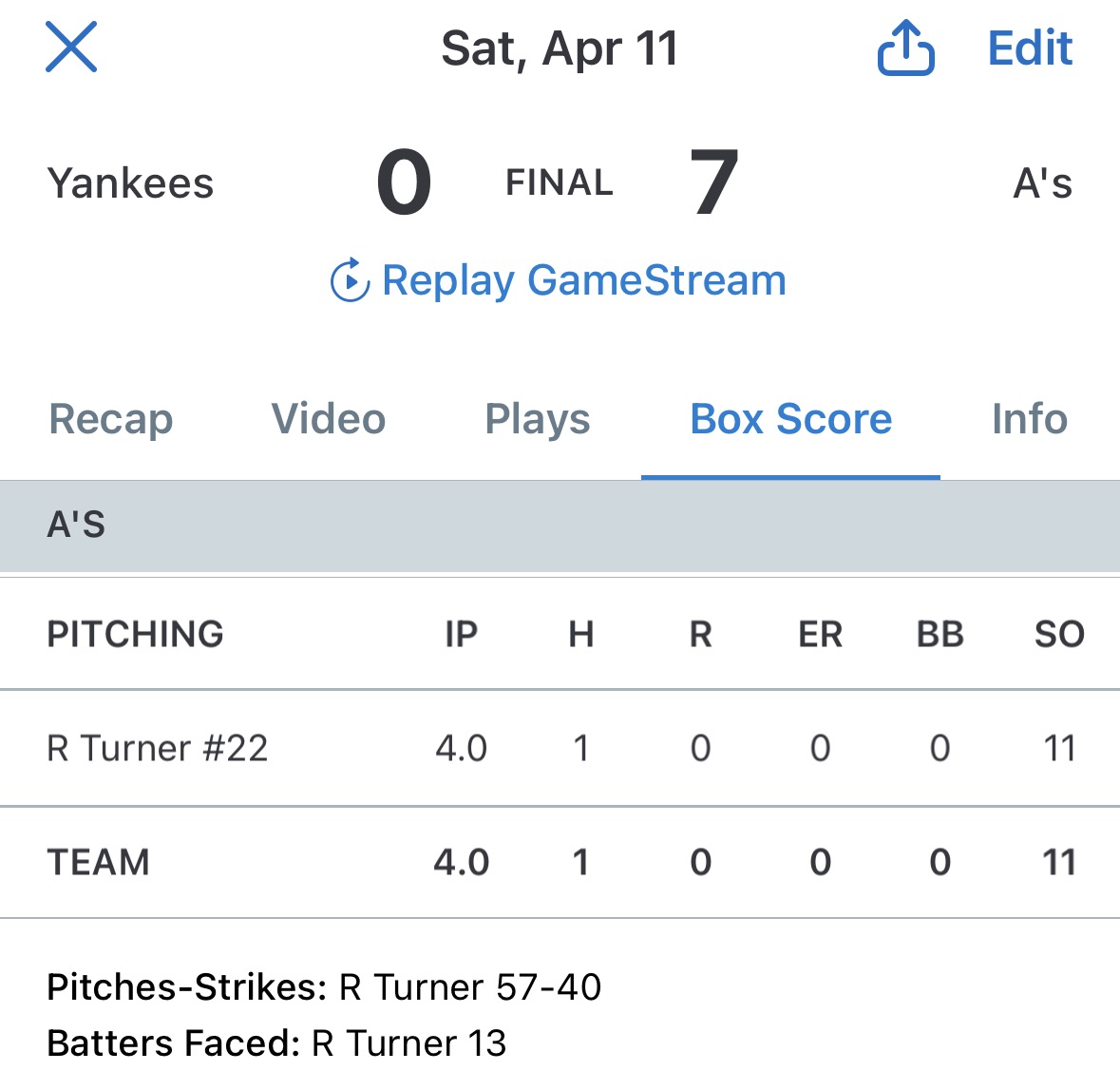Viewport: 1120px width, 1071px height.
Task: Select the Box Score tab
Action: click(x=790, y=419)
